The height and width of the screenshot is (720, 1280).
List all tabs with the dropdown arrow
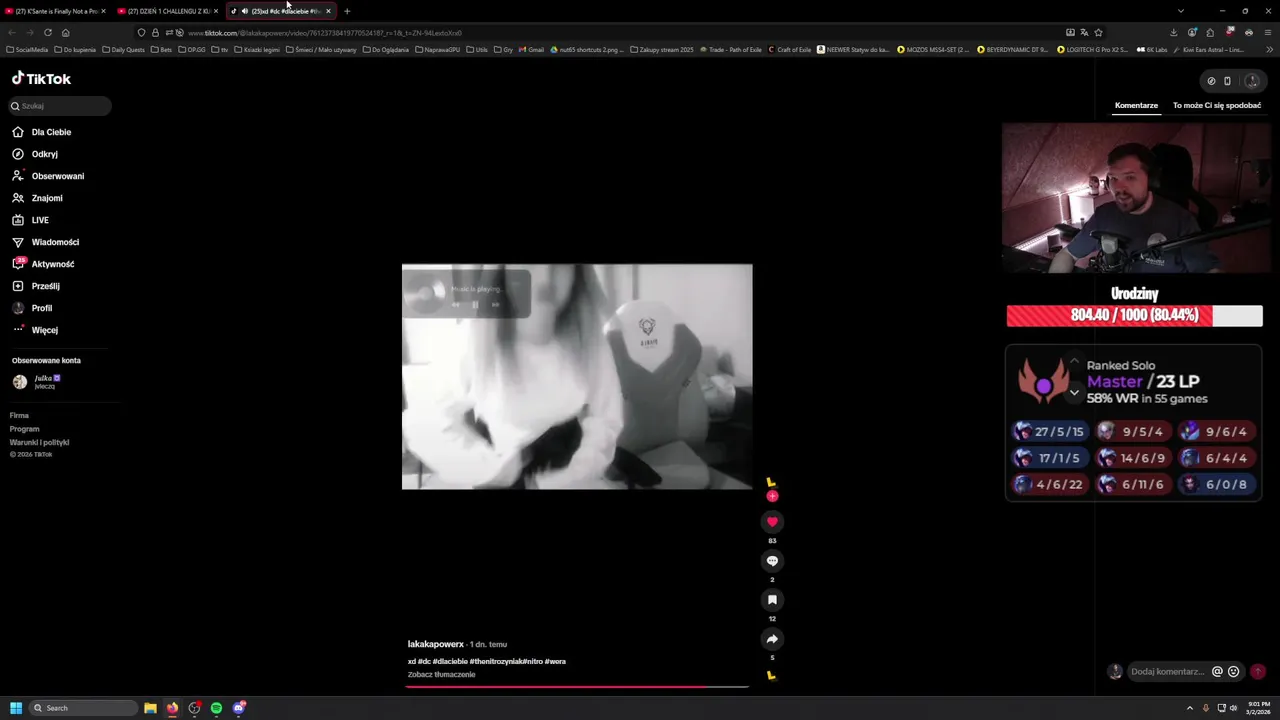(1180, 11)
